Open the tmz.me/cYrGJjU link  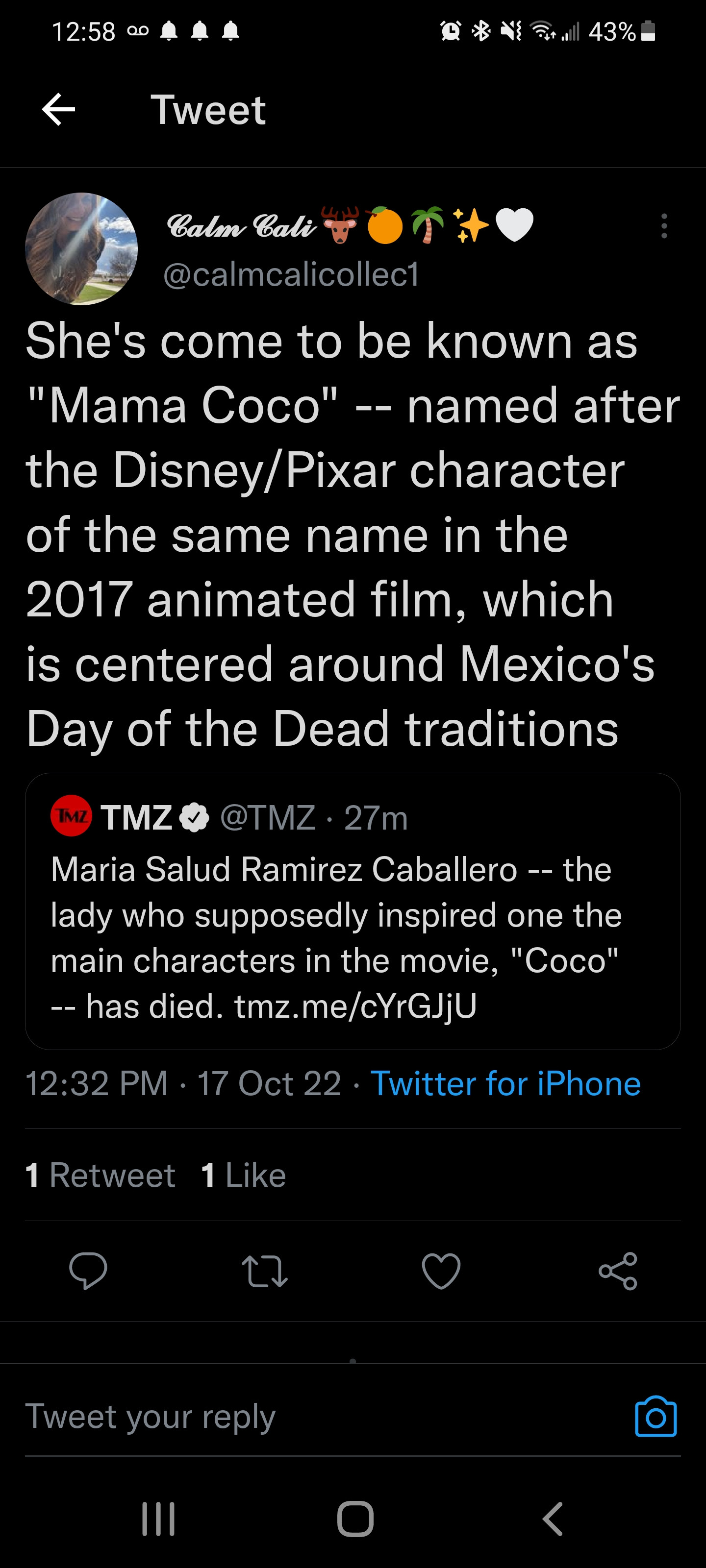[x=355, y=1005]
